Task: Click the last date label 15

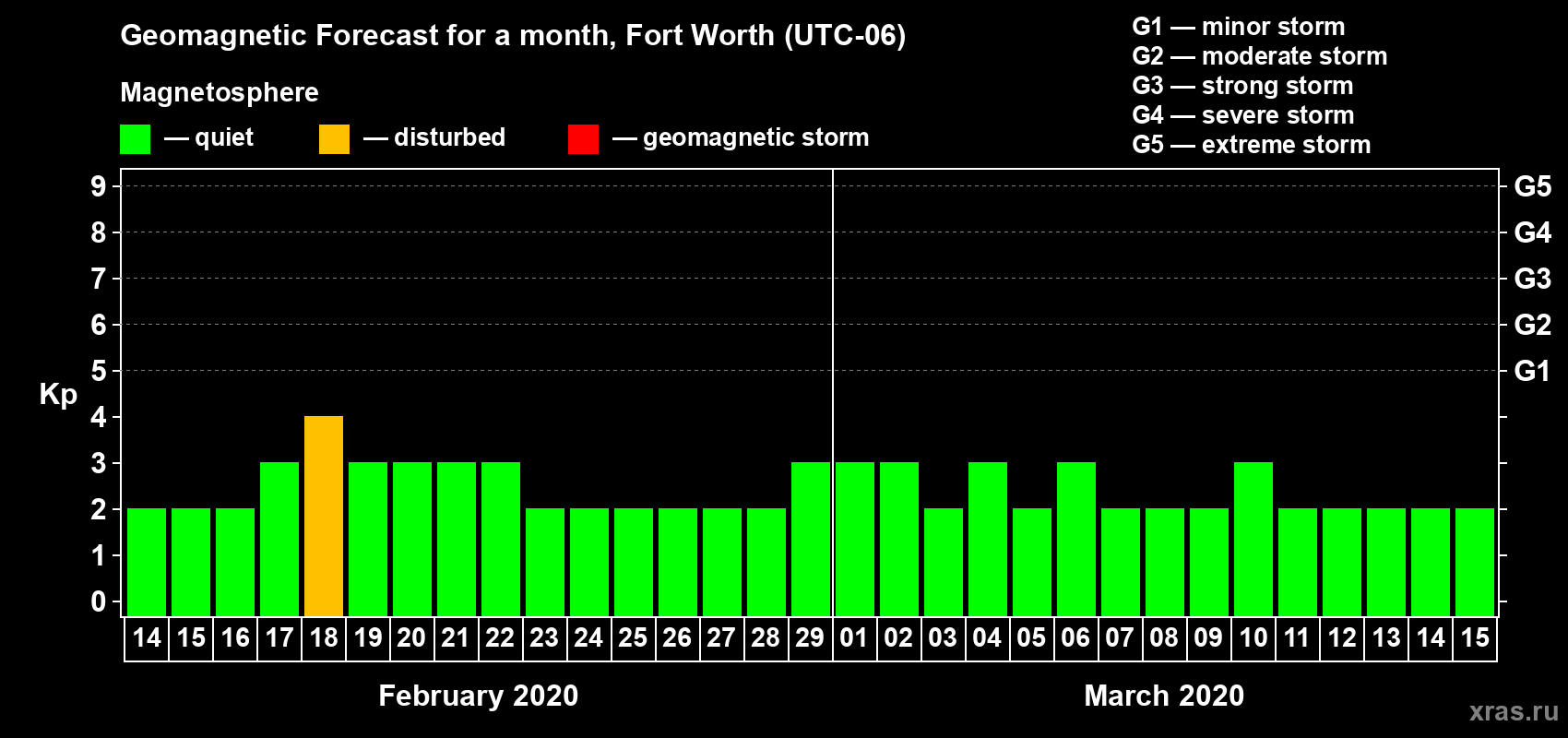Action: click(x=1476, y=637)
